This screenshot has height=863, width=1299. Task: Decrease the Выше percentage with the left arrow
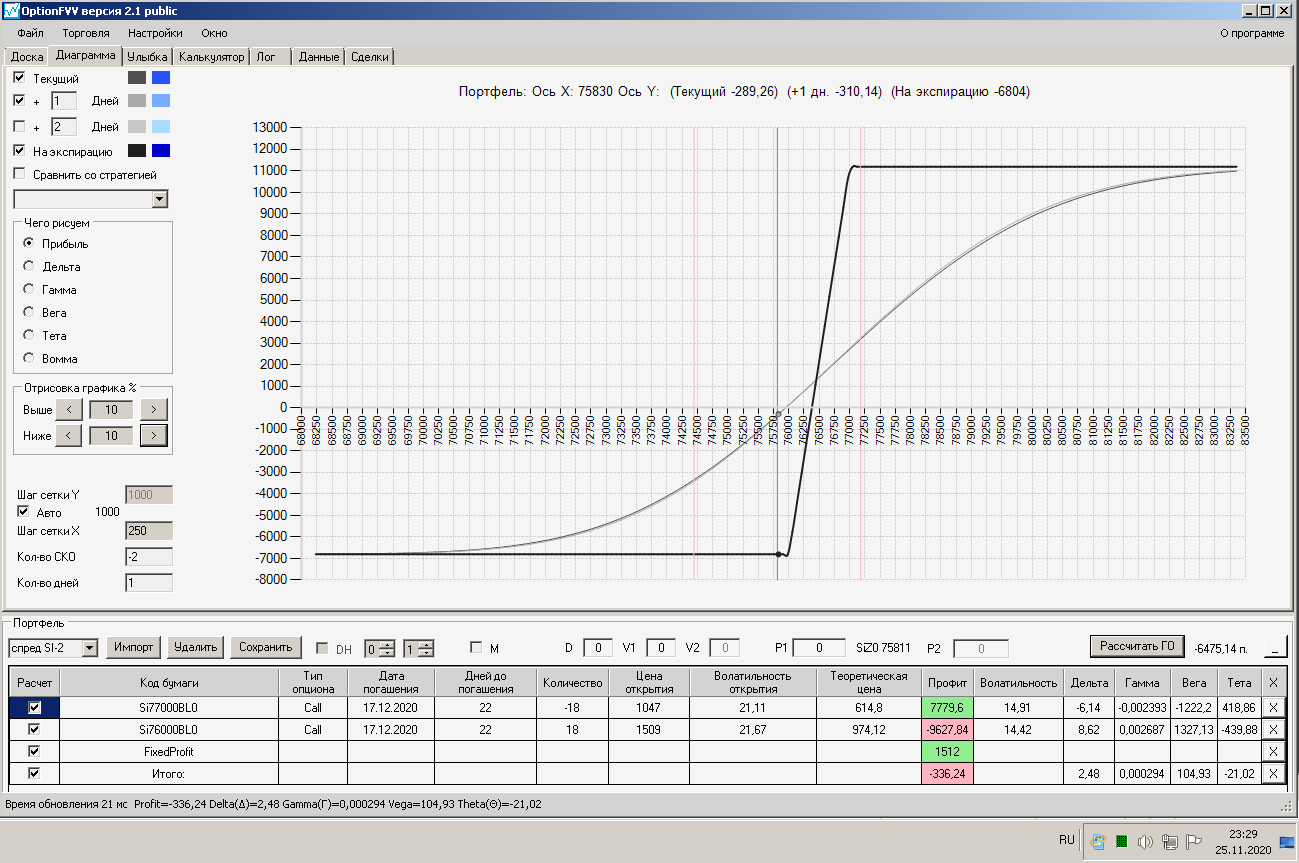tap(68, 409)
